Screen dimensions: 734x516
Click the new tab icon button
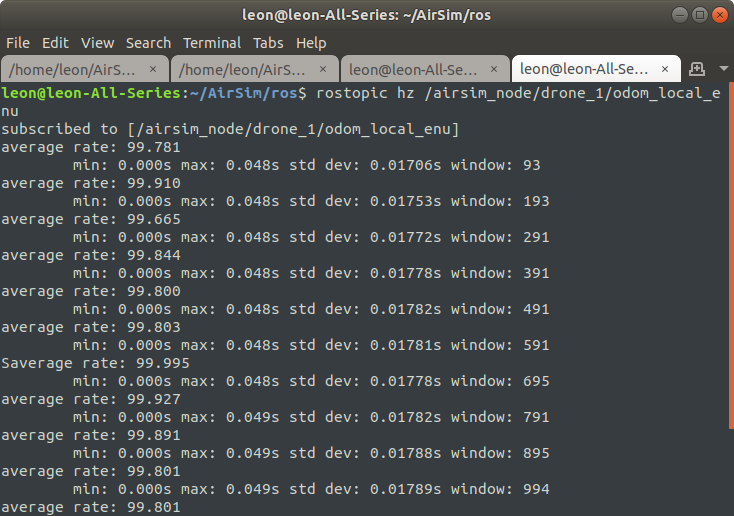point(698,69)
